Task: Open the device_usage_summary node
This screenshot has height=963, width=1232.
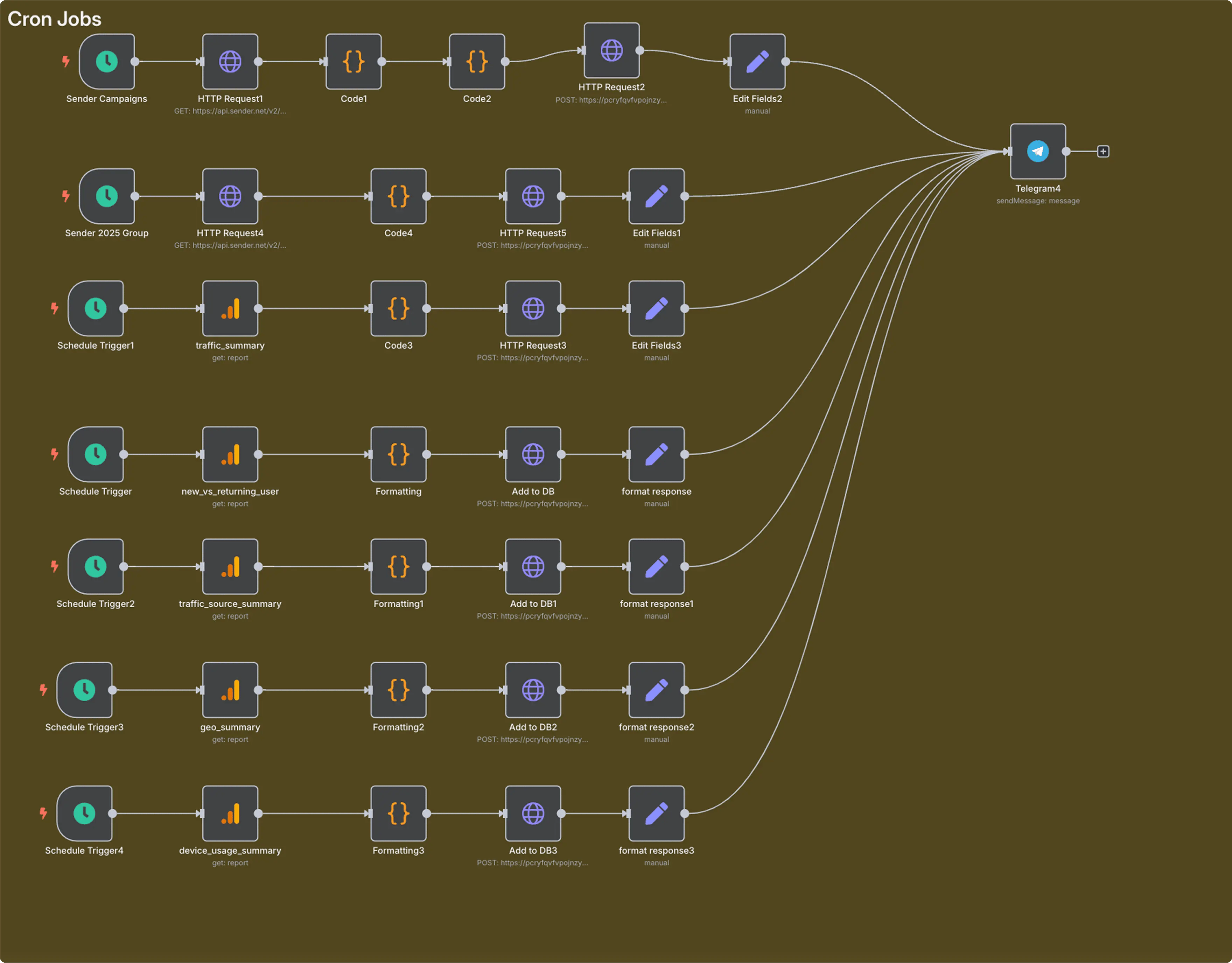Action: pos(230,814)
